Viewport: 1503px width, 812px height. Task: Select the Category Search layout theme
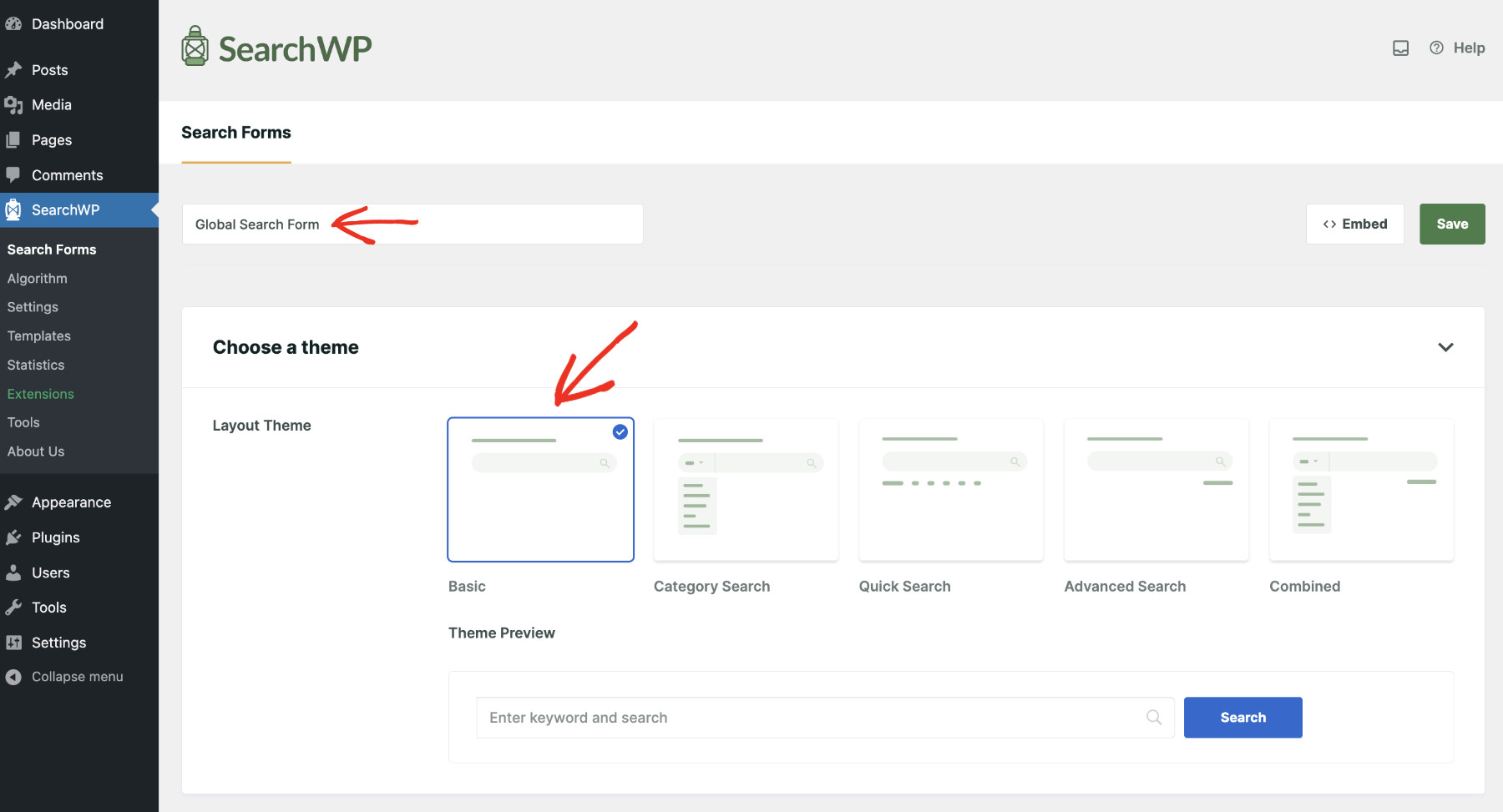click(x=746, y=490)
